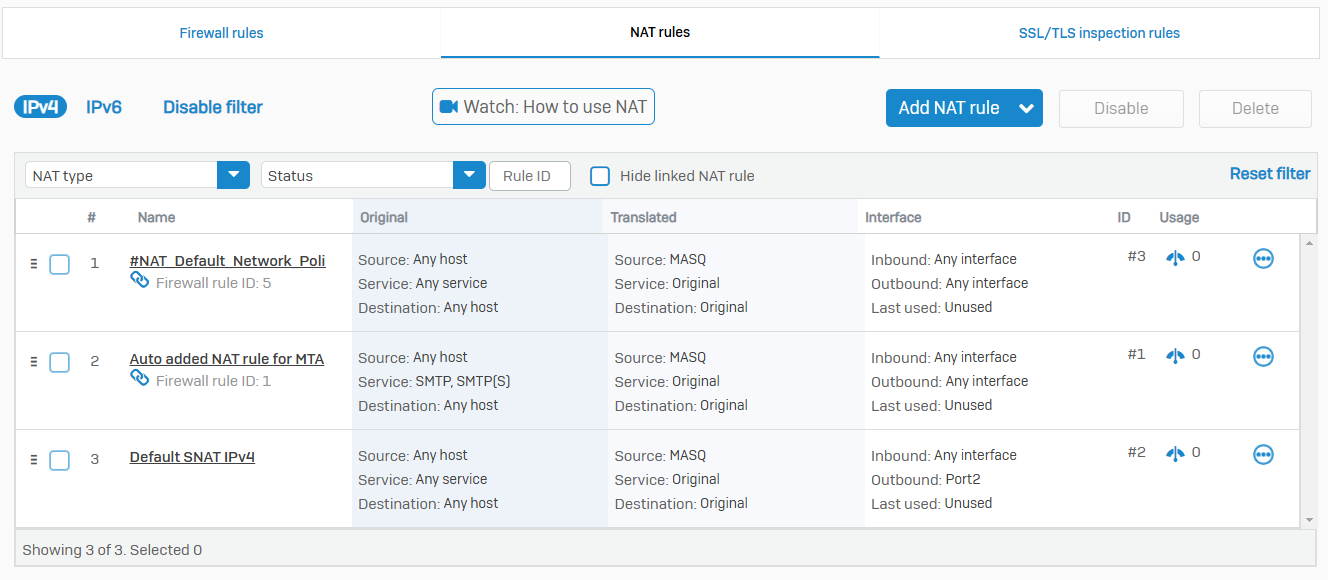Click link icon beside Firewall rule ID: 1

coord(140,378)
